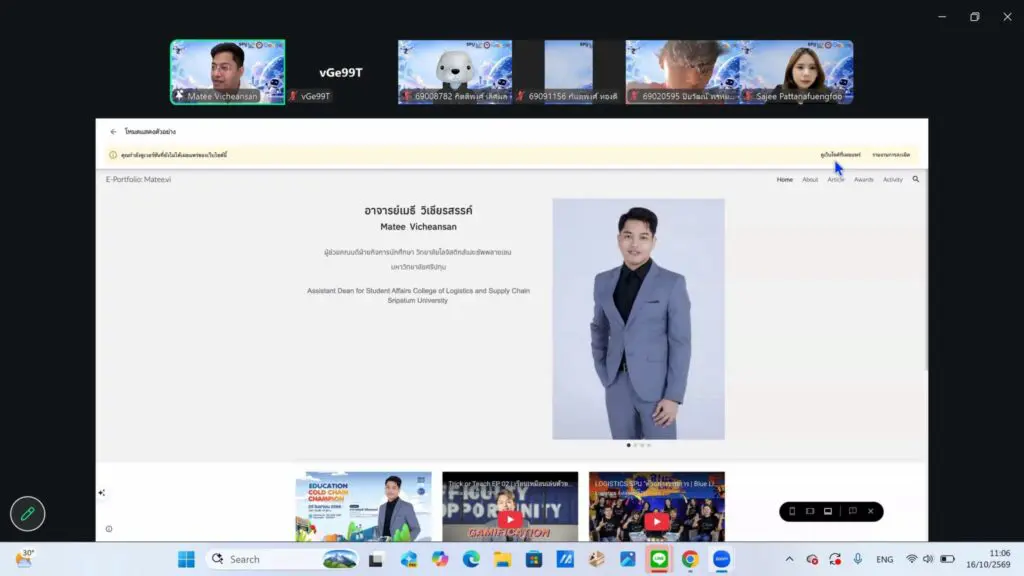The image size is (1024, 576).
Task: Select participant tile labeled 69008782
Action: pos(455,72)
